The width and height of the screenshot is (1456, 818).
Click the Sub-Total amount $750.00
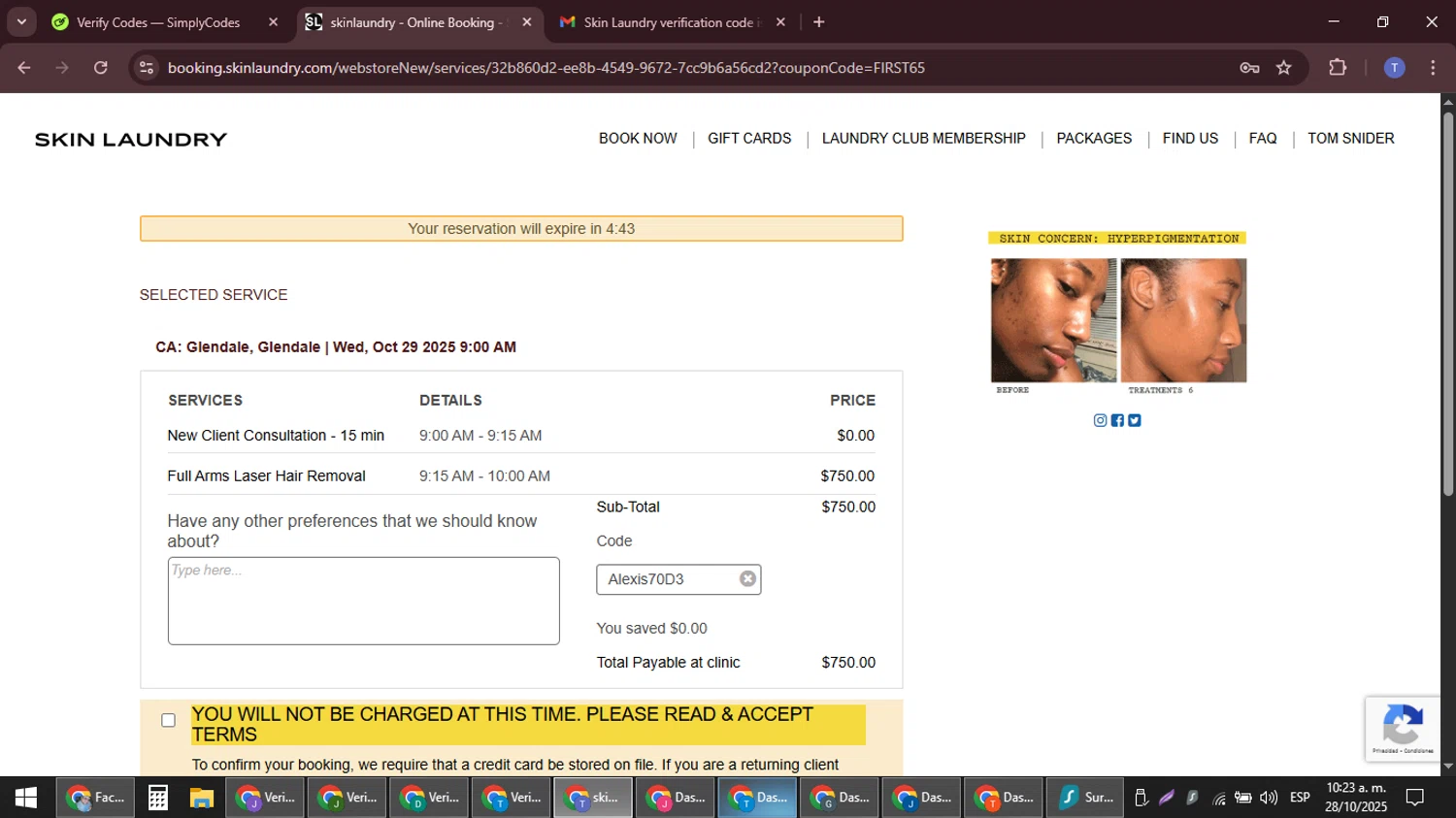coord(848,507)
